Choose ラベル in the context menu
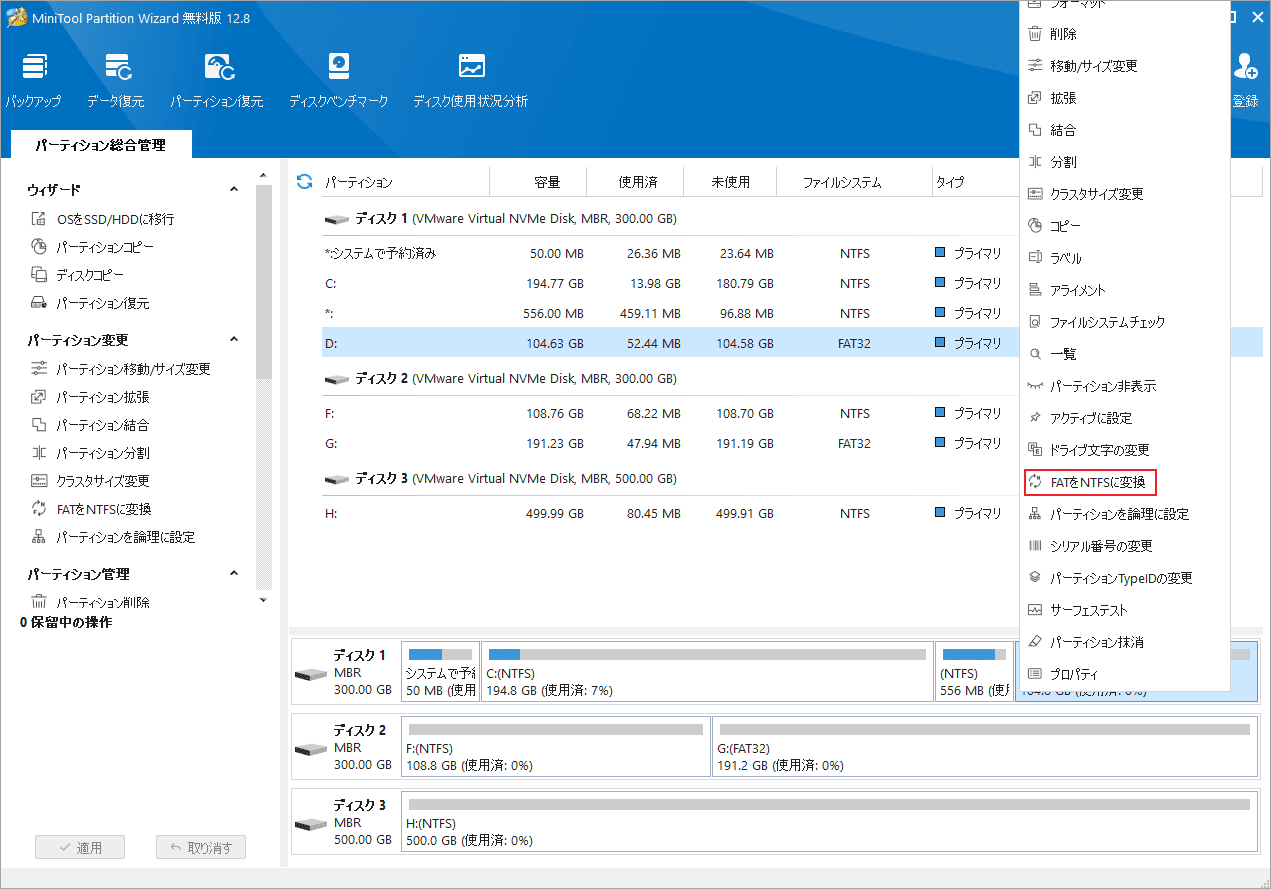The image size is (1271, 889). tap(1125, 258)
